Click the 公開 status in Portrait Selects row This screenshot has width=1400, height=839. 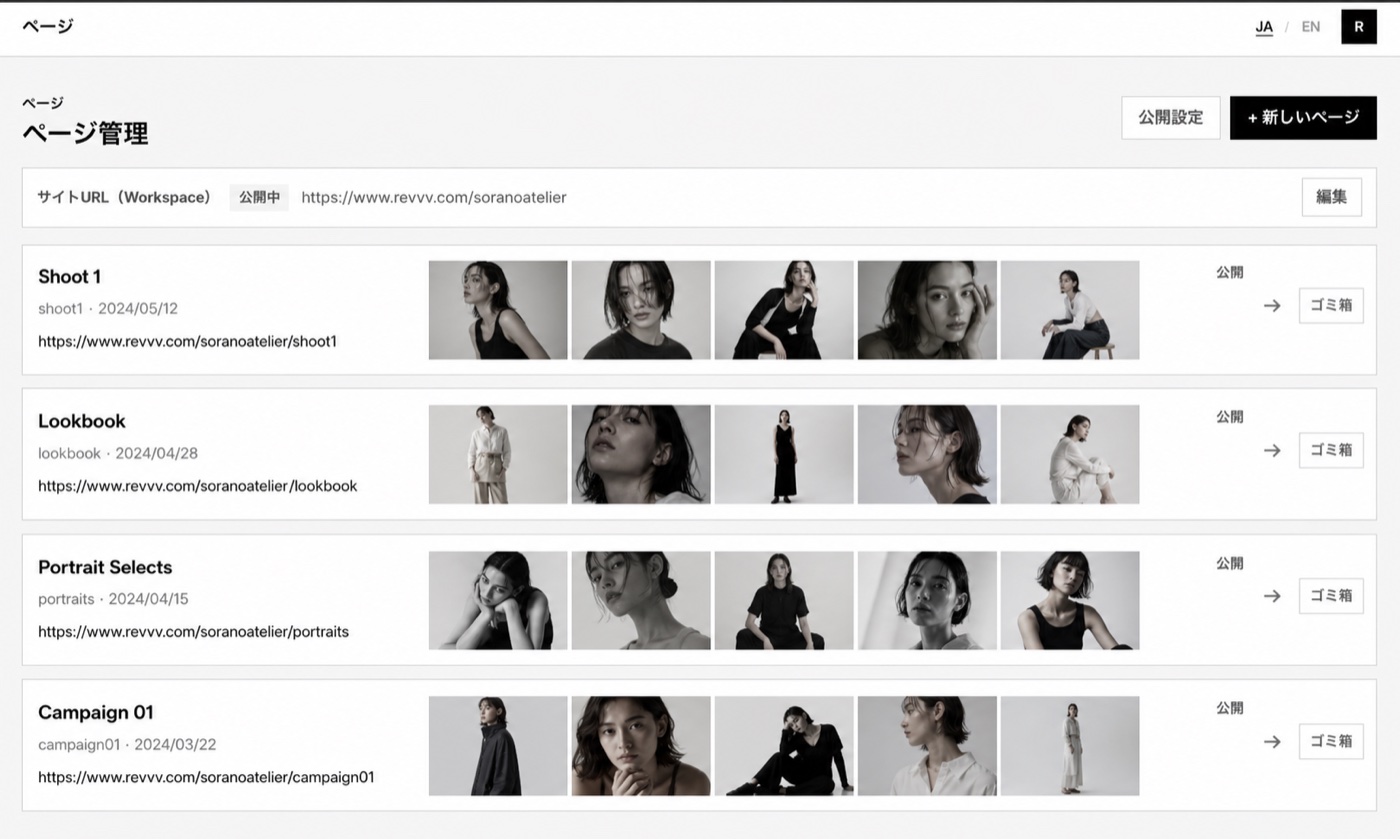(x=1230, y=563)
